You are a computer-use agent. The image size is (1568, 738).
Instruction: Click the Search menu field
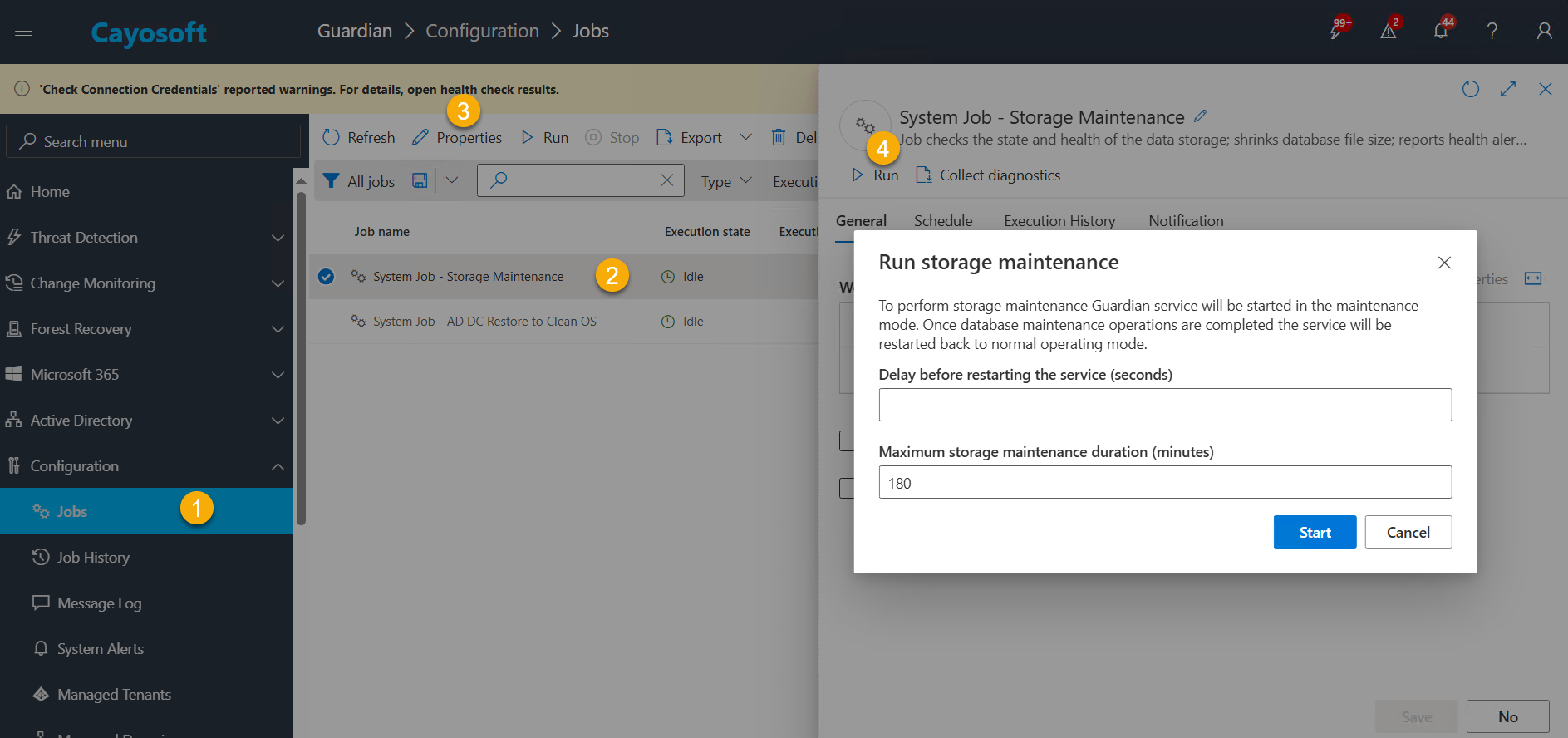[153, 141]
